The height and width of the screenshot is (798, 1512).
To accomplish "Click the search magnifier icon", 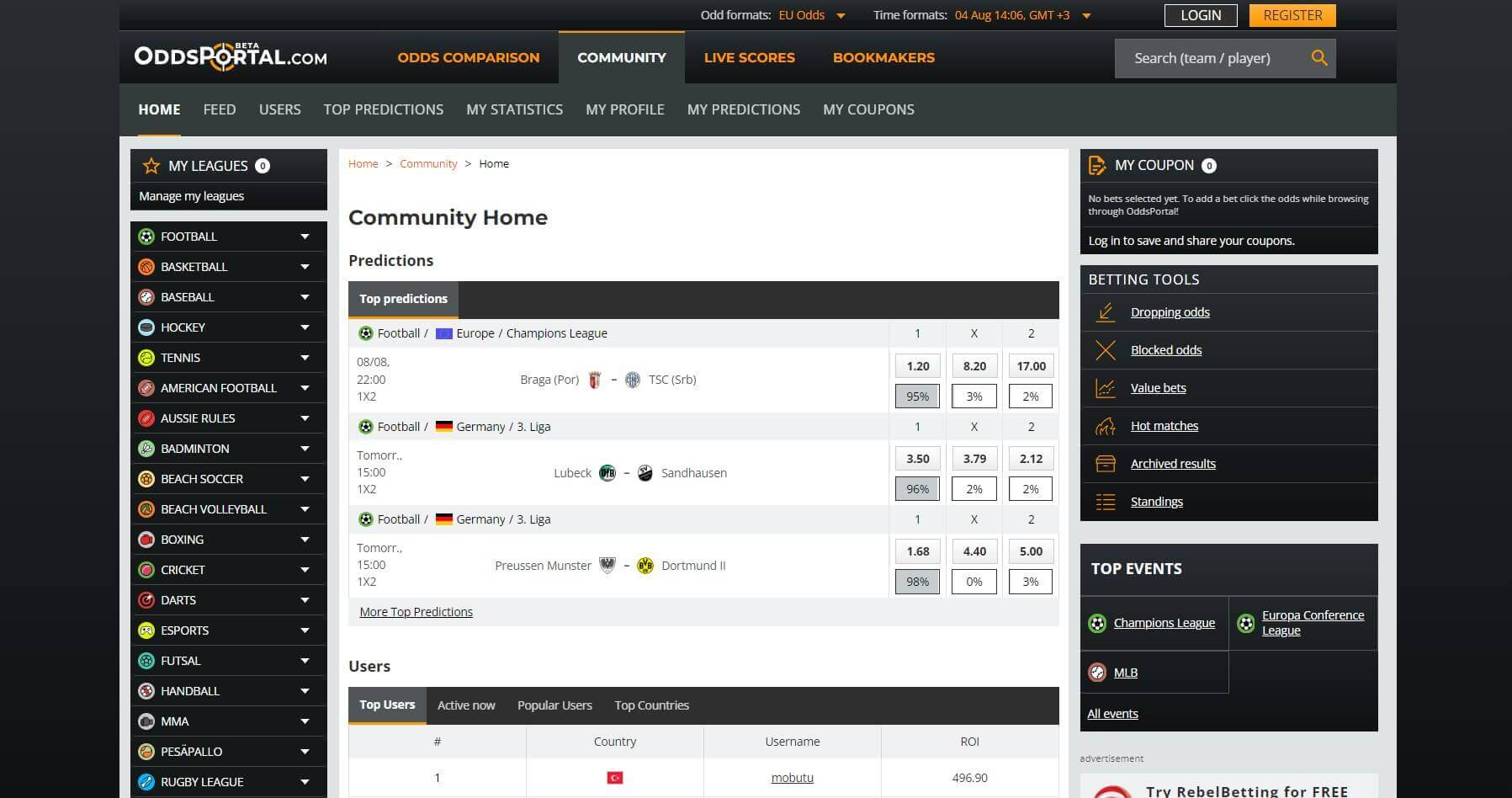I will coord(1318,58).
